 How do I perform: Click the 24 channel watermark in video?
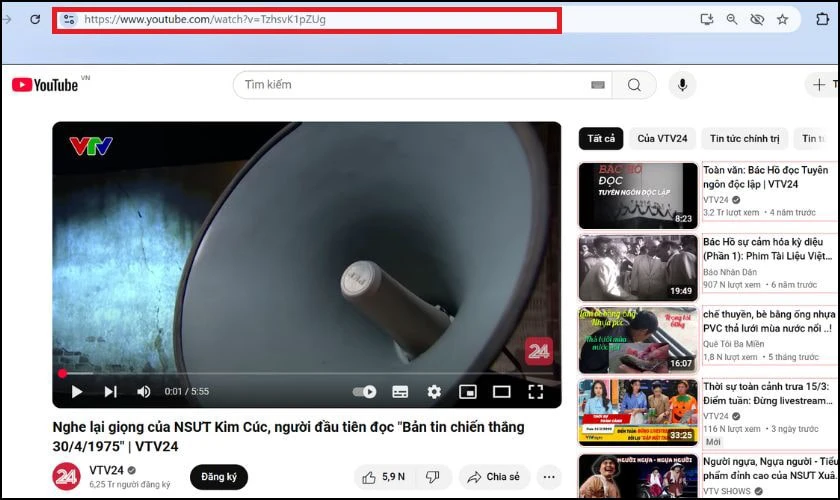click(539, 352)
